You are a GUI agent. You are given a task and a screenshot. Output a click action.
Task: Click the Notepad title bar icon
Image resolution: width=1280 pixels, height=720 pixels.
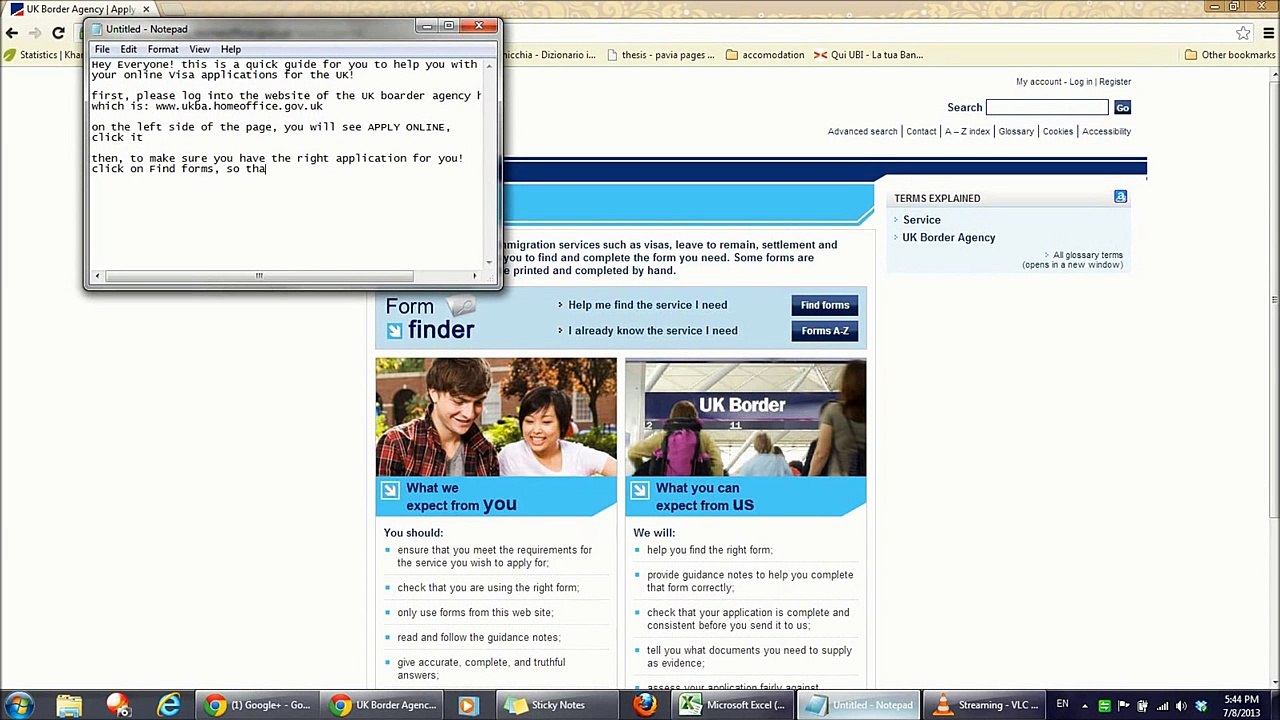coord(96,29)
